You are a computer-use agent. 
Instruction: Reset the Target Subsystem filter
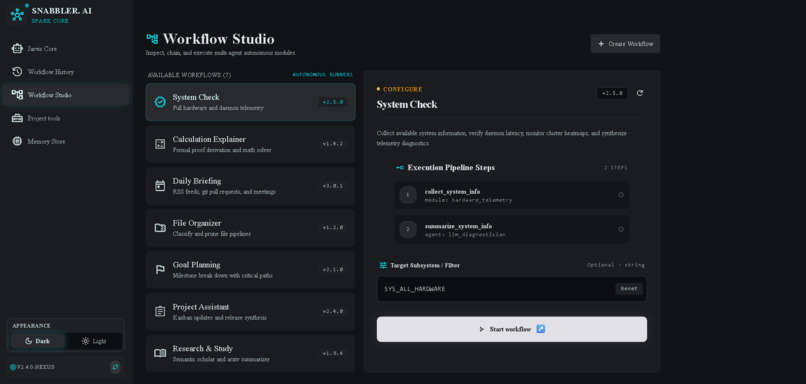pos(629,289)
